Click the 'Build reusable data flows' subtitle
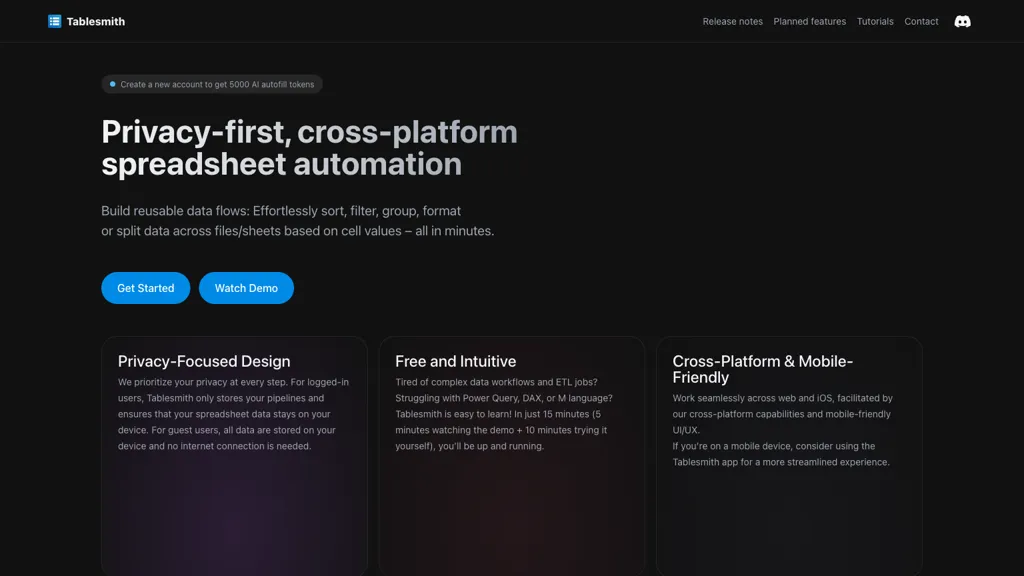The image size is (1024, 576). click(x=298, y=221)
